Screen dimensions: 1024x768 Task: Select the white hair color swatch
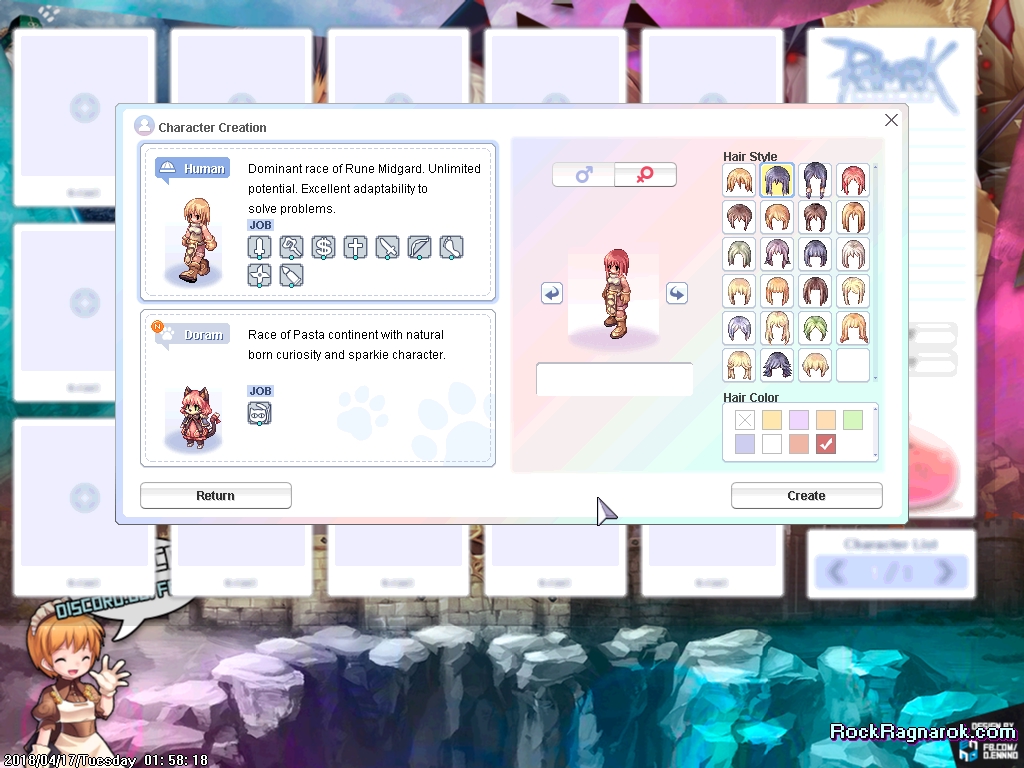point(772,444)
